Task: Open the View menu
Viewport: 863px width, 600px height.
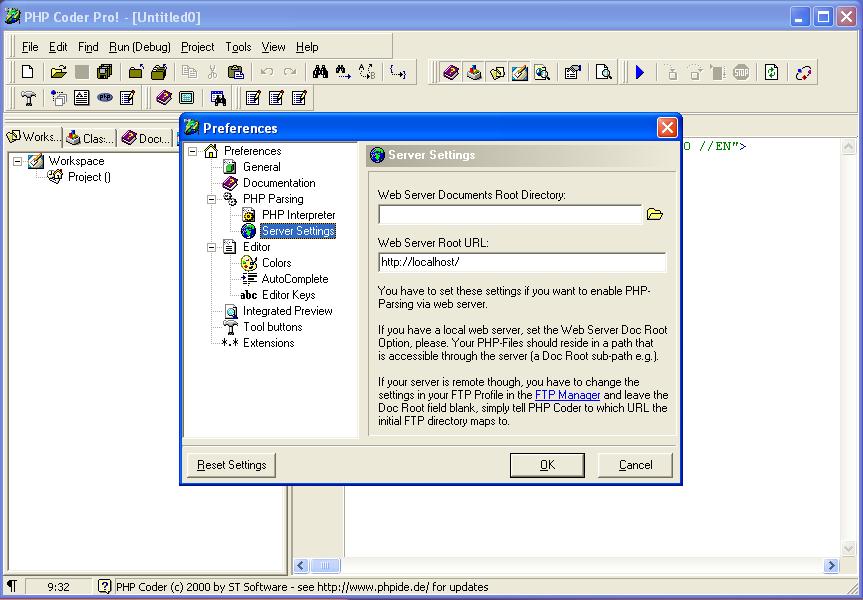Action: point(273,47)
